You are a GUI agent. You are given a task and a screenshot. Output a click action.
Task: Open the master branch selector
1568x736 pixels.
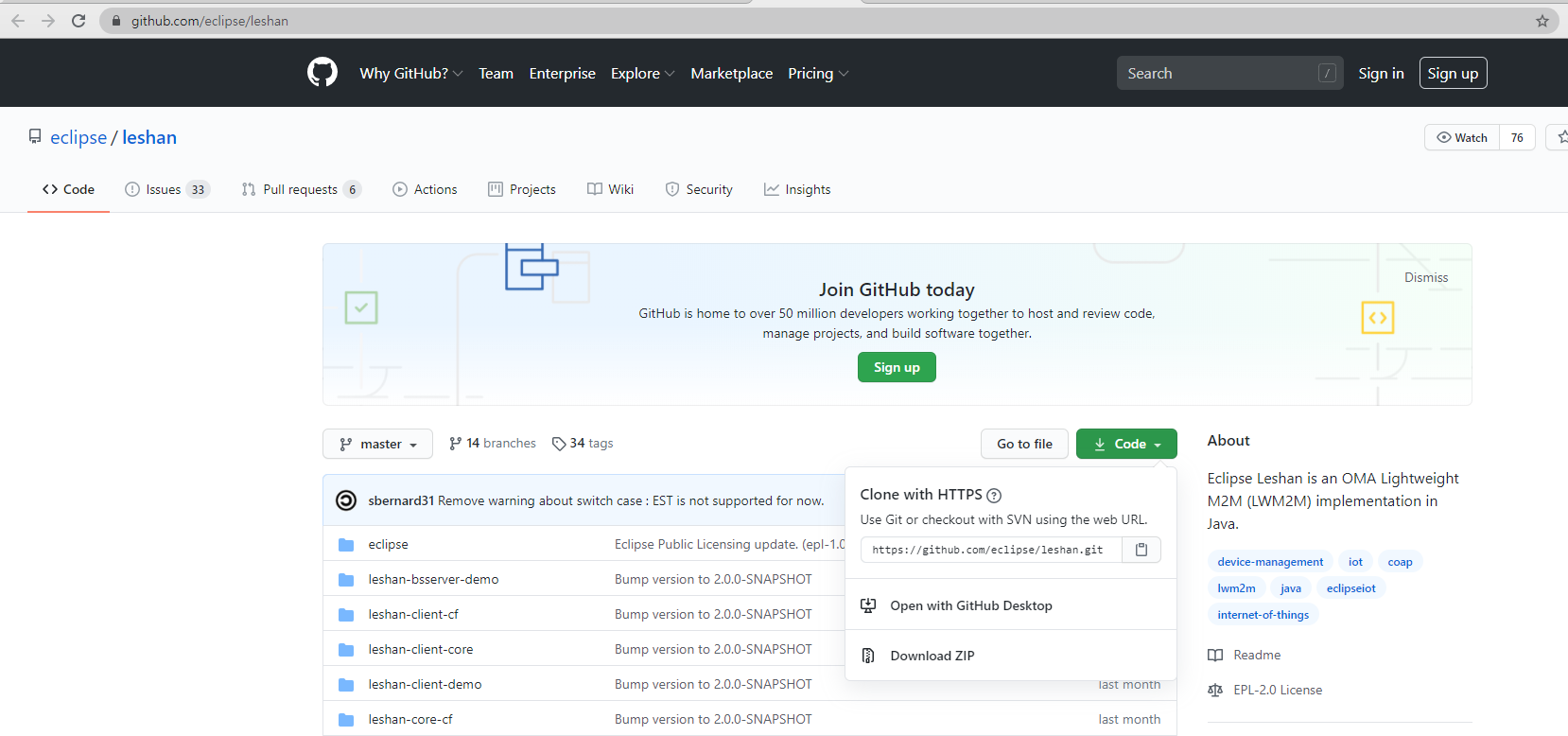point(377,444)
